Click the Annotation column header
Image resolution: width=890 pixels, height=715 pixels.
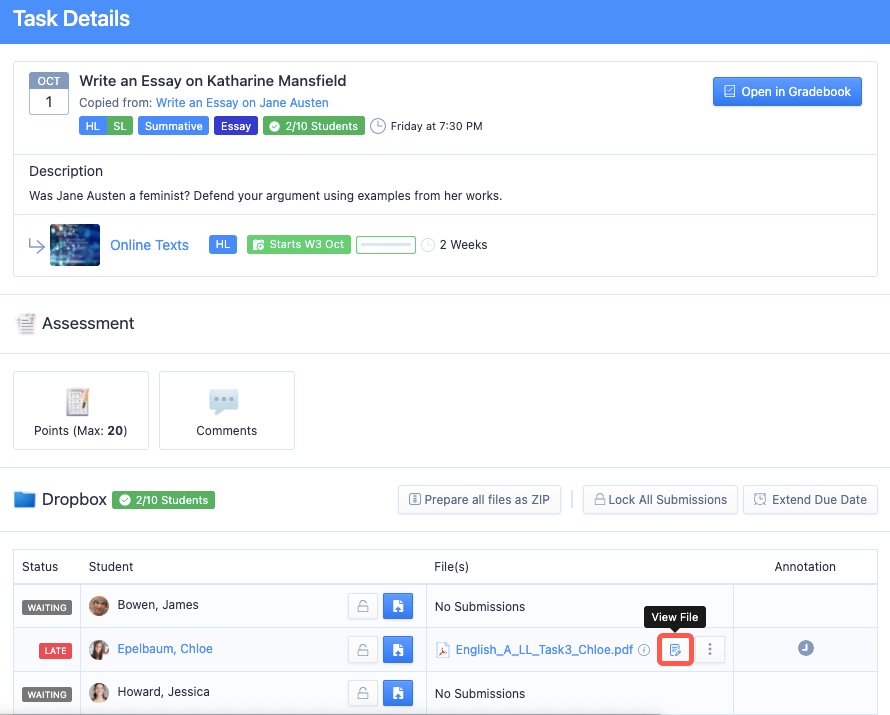pos(805,567)
